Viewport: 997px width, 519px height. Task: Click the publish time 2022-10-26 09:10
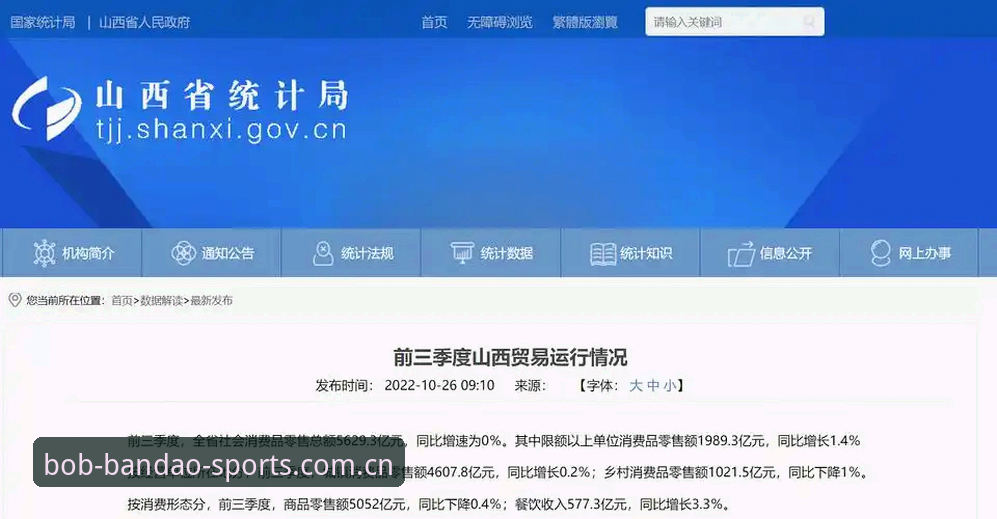point(439,385)
